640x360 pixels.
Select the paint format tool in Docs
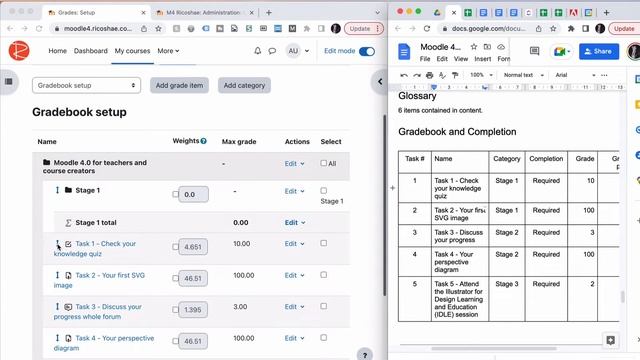pos(455,75)
